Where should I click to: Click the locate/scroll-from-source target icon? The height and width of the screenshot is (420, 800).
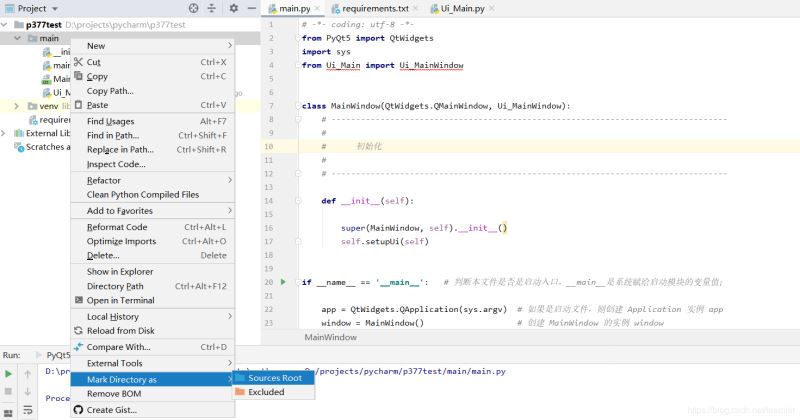coord(193,8)
